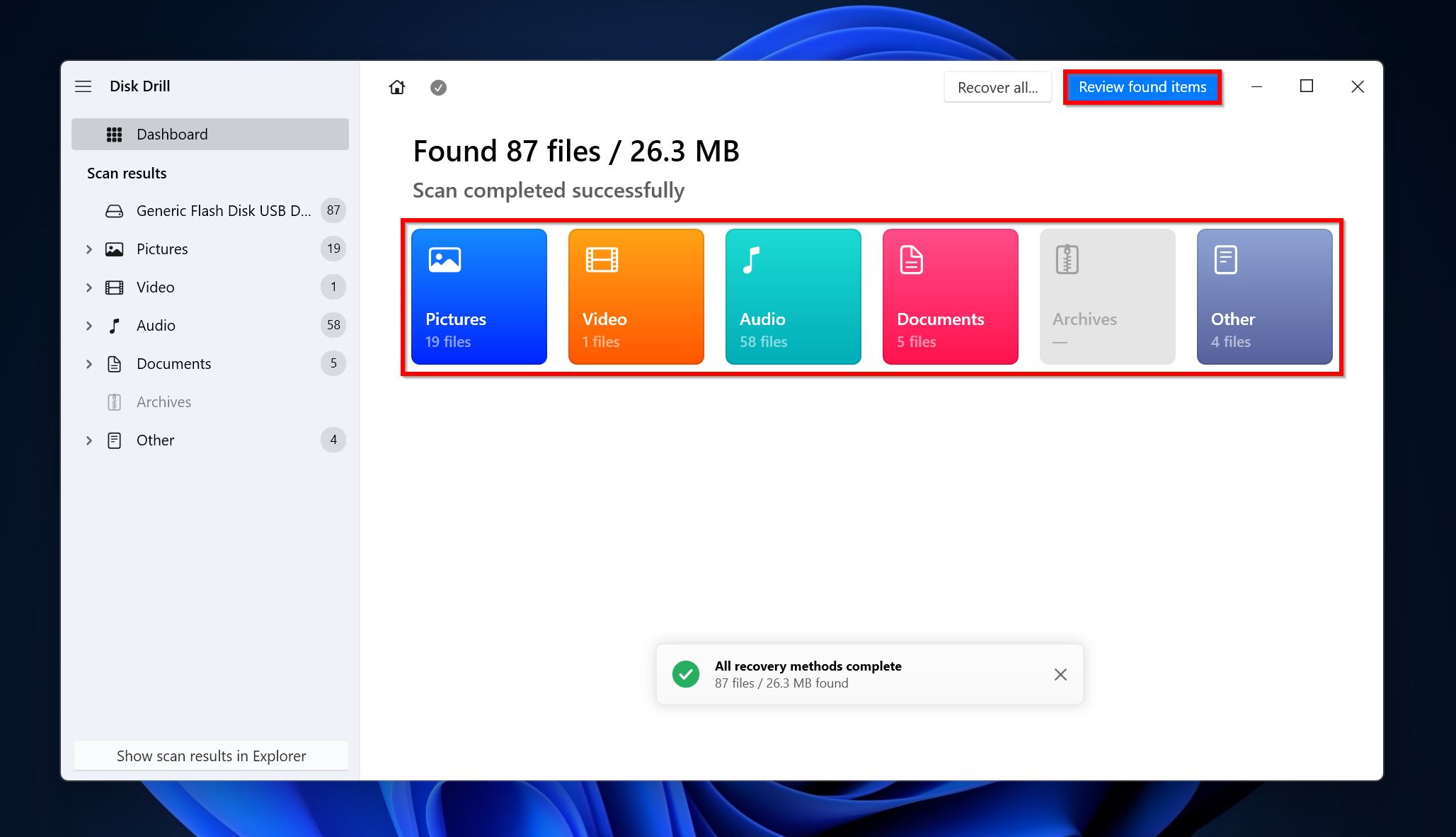
Task: Toggle the hamburger menu open
Action: pyautogui.click(x=85, y=86)
